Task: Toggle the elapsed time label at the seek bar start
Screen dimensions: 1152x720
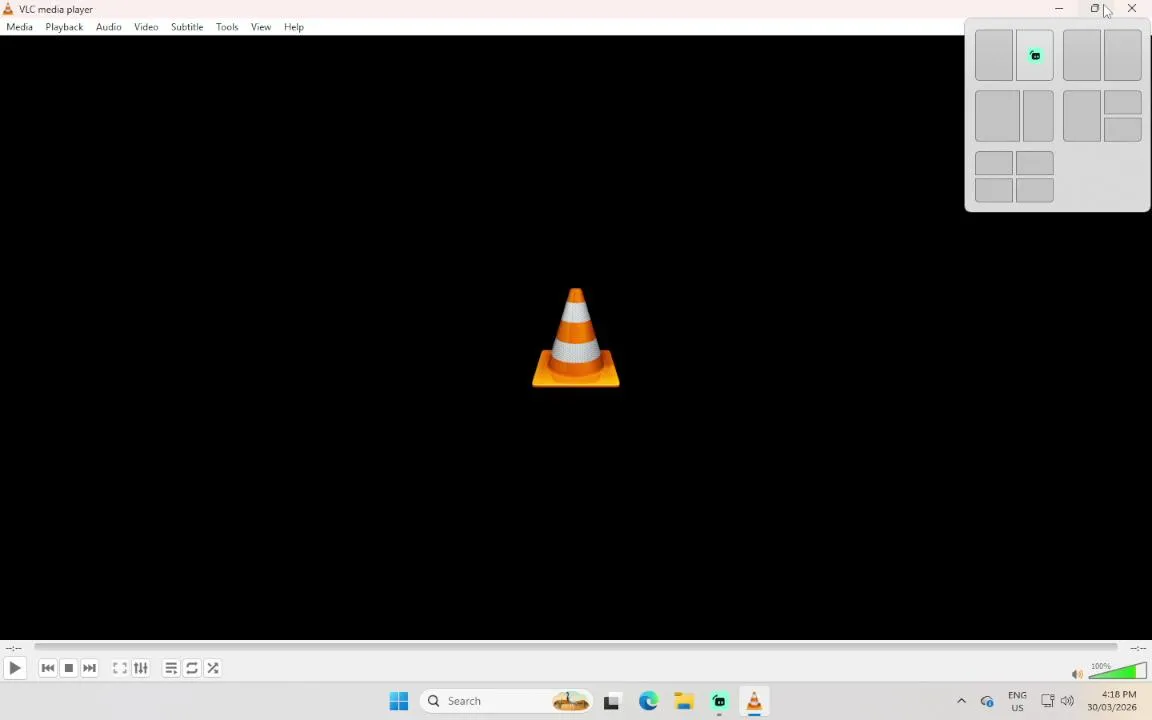Action: (13, 648)
